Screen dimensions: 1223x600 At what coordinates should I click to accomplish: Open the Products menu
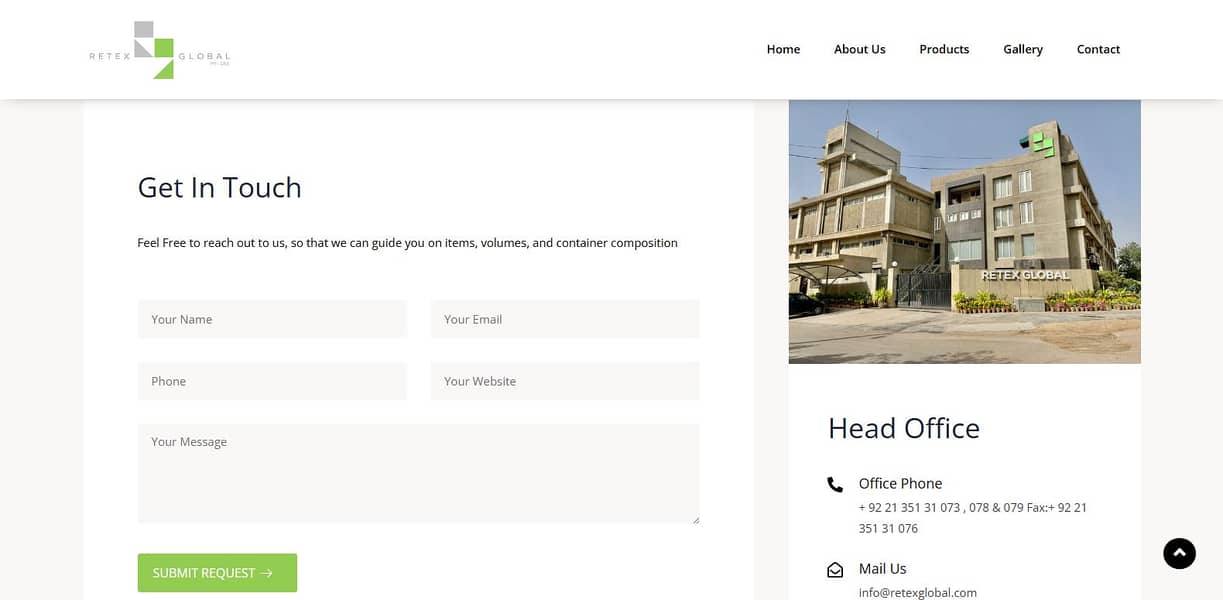point(944,49)
